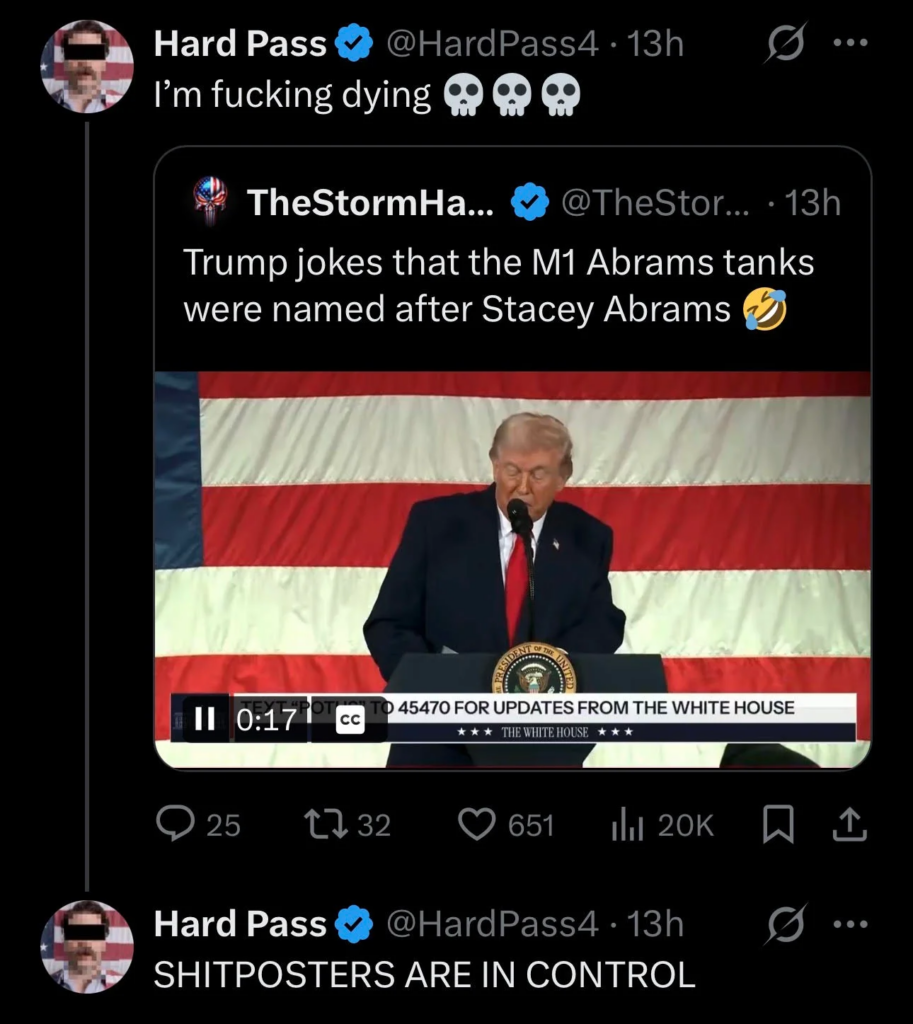Open top tweet's three-dot more menu
Image resolution: width=913 pixels, height=1024 pixels.
tap(850, 45)
